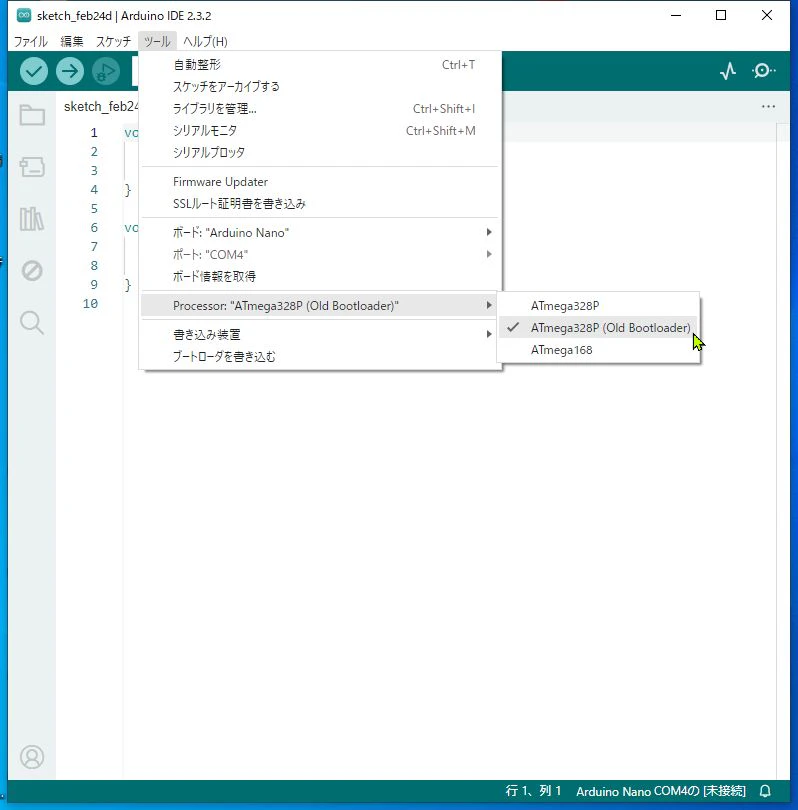The image size is (798, 810).
Task: Click line number 5 in gutter
Action: pyautogui.click(x=94, y=208)
